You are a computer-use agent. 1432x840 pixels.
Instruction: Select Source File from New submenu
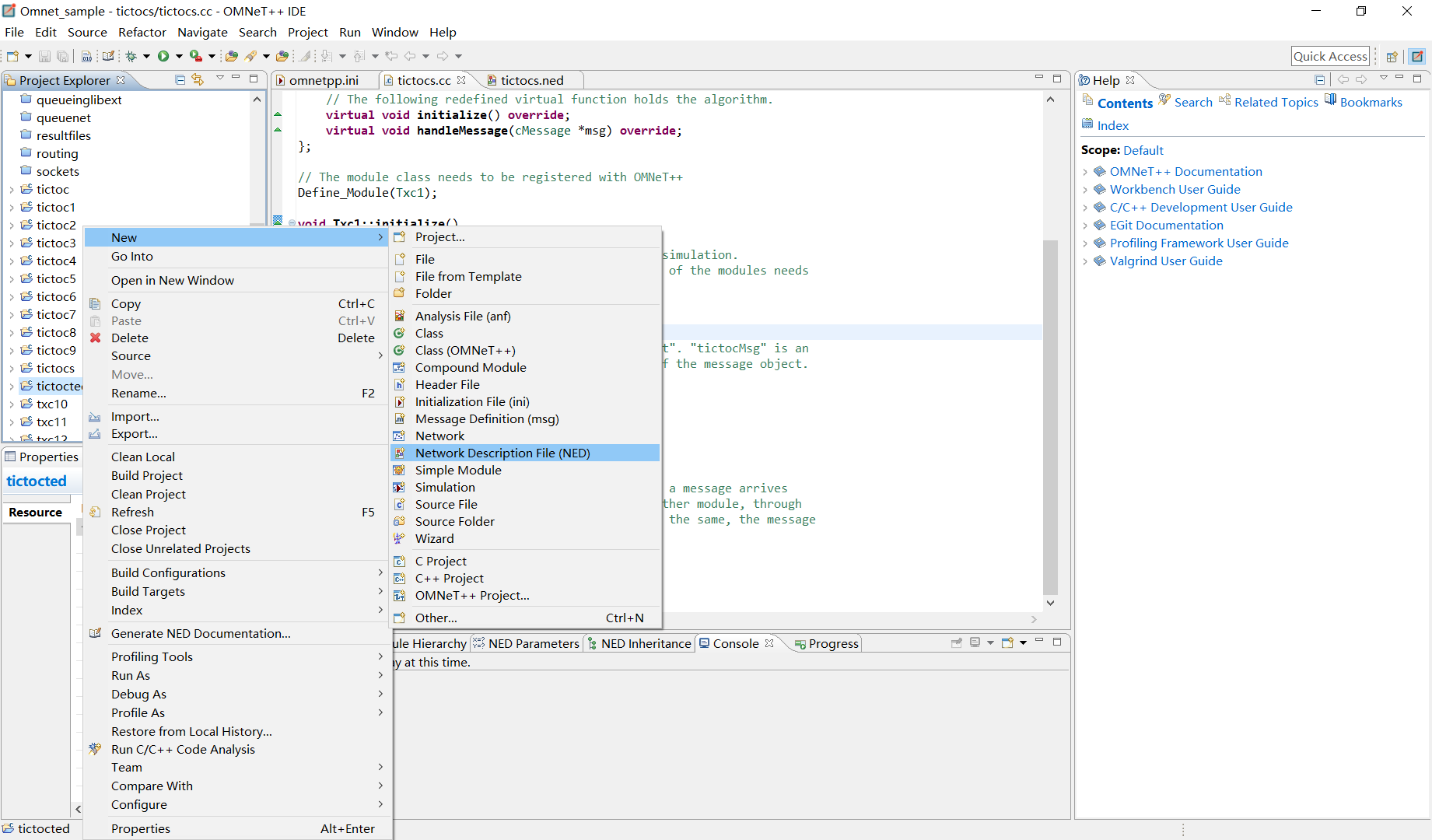525,504
